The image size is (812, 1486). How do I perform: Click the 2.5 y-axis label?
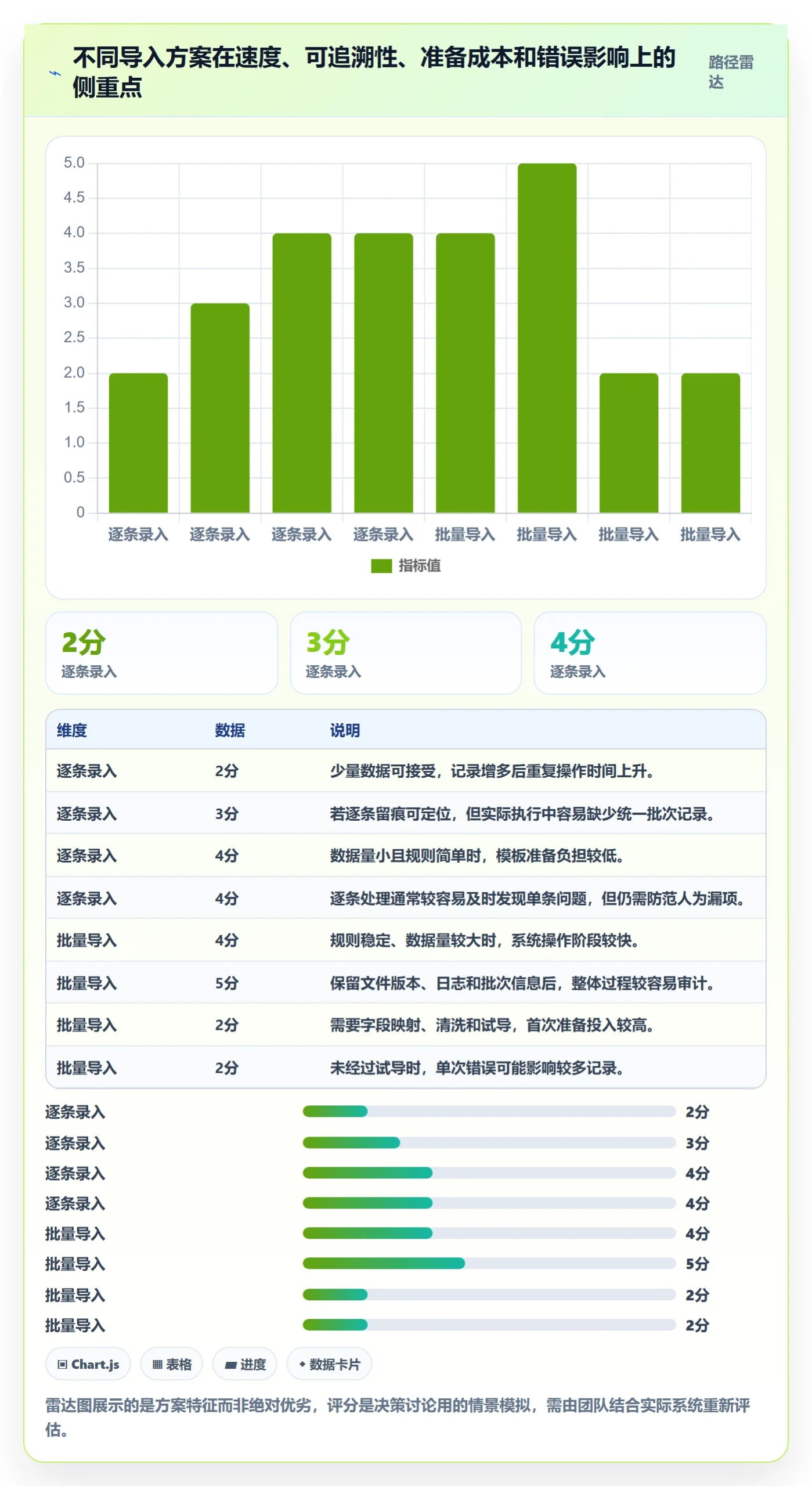(74, 337)
